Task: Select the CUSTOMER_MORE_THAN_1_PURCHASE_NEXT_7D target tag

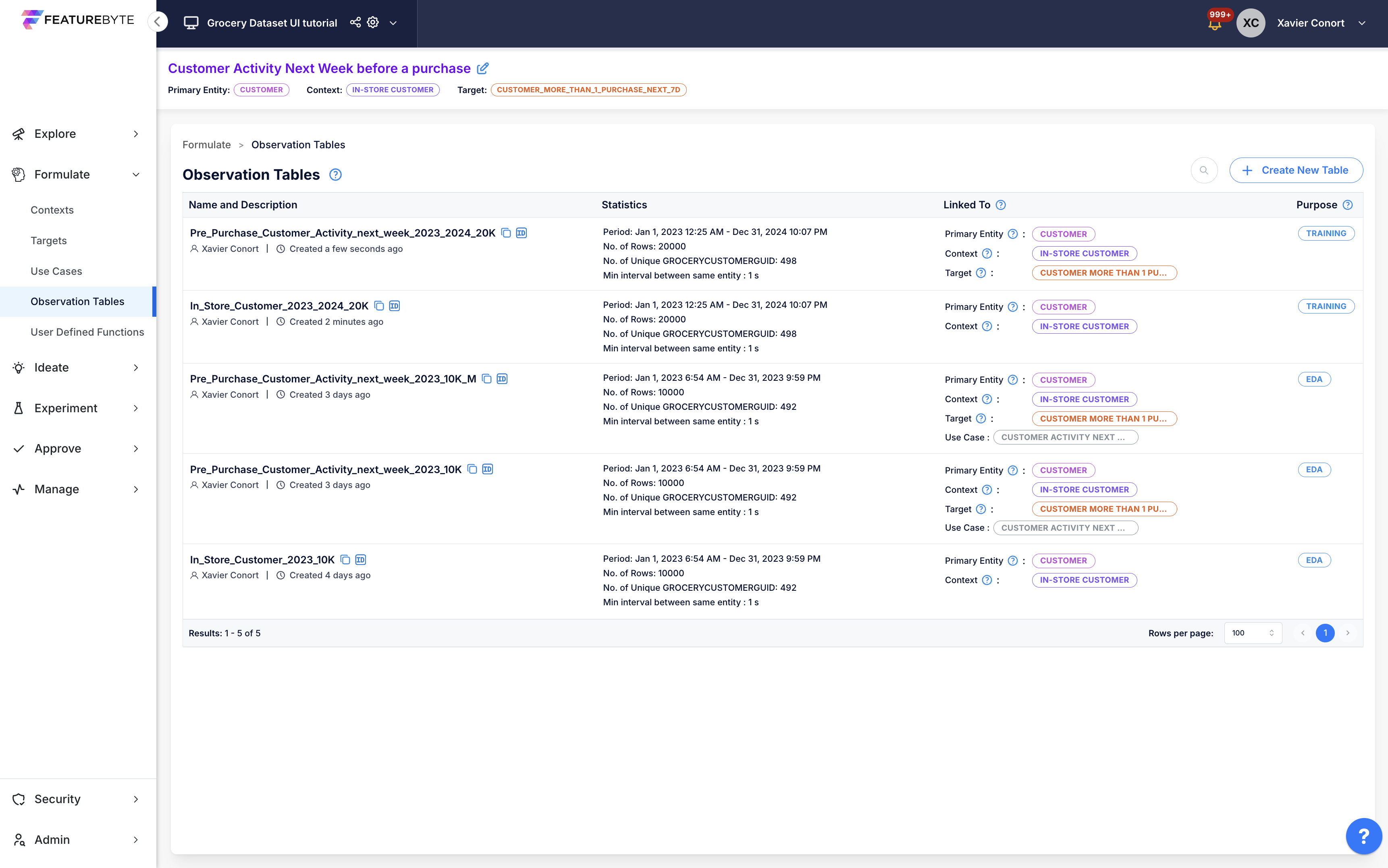Action: (x=588, y=89)
